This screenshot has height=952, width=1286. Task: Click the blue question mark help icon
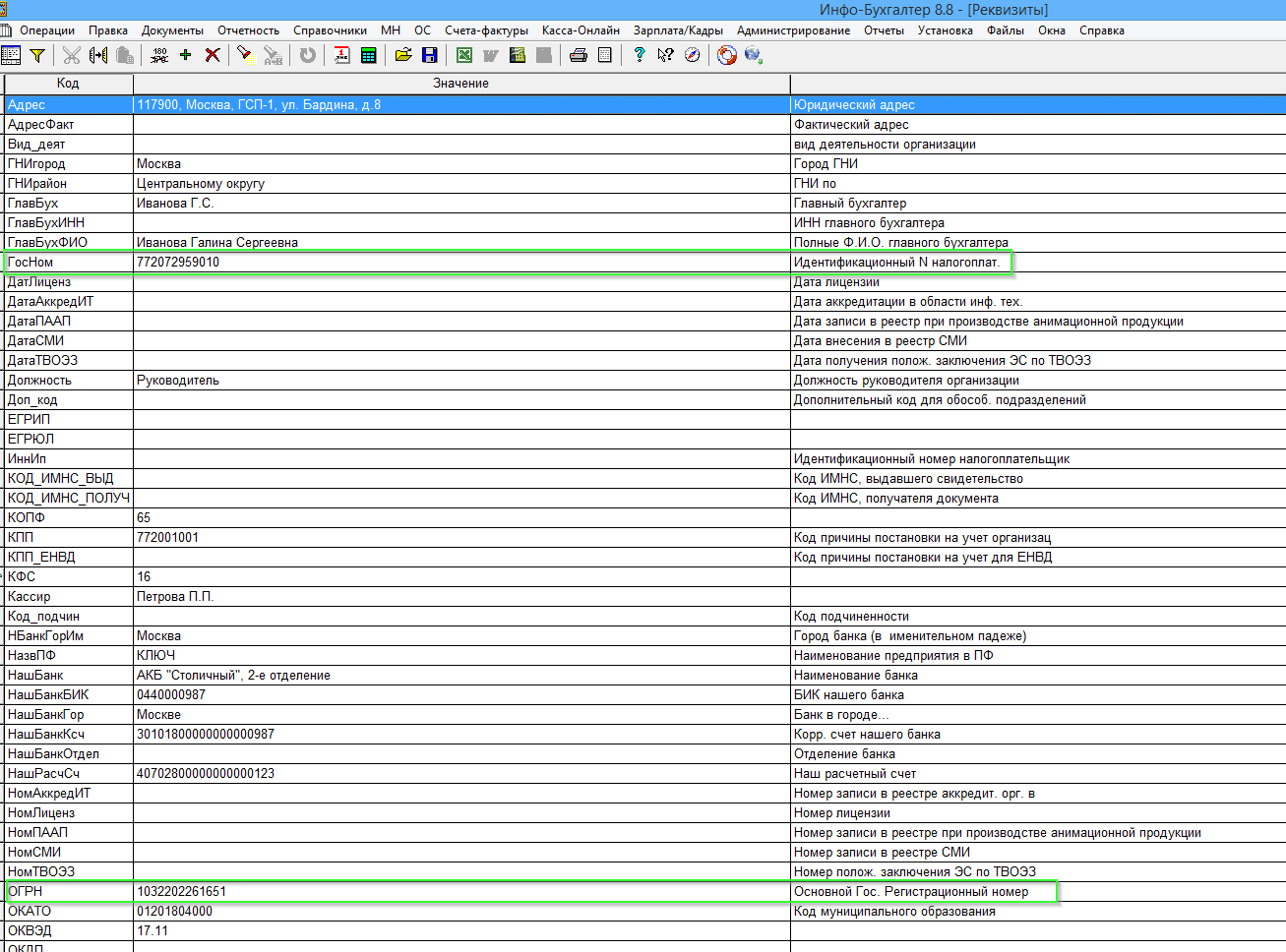coord(640,55)
